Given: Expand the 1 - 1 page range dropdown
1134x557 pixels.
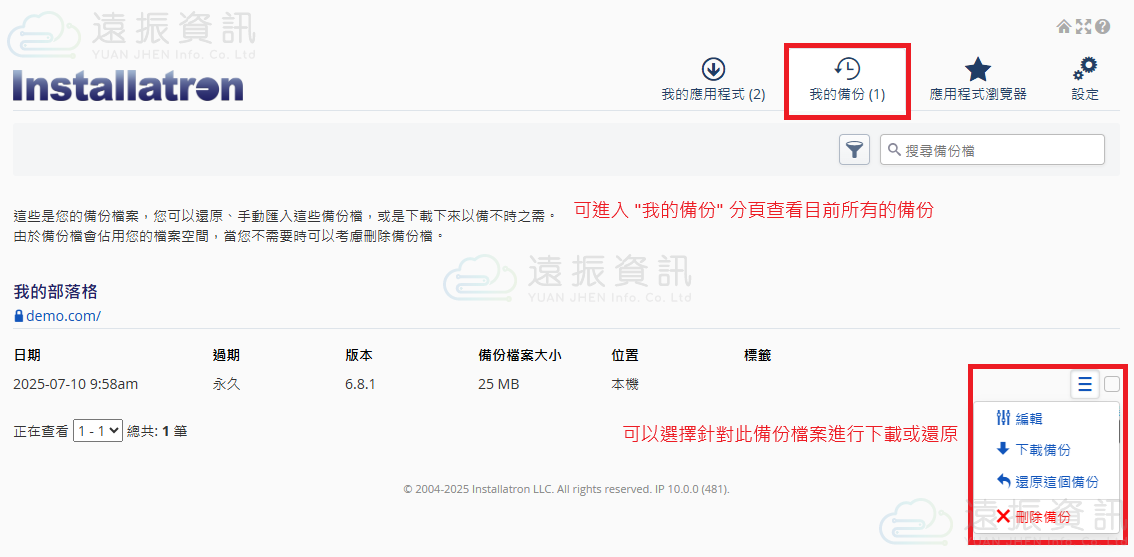Looking at the screenshot, I should [98, 431].
